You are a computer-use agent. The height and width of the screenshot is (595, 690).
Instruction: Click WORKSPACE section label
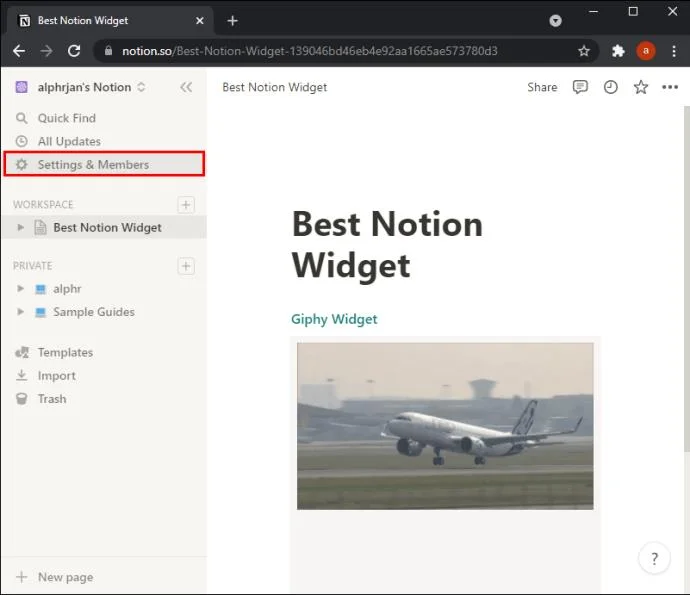click(43, 205)
